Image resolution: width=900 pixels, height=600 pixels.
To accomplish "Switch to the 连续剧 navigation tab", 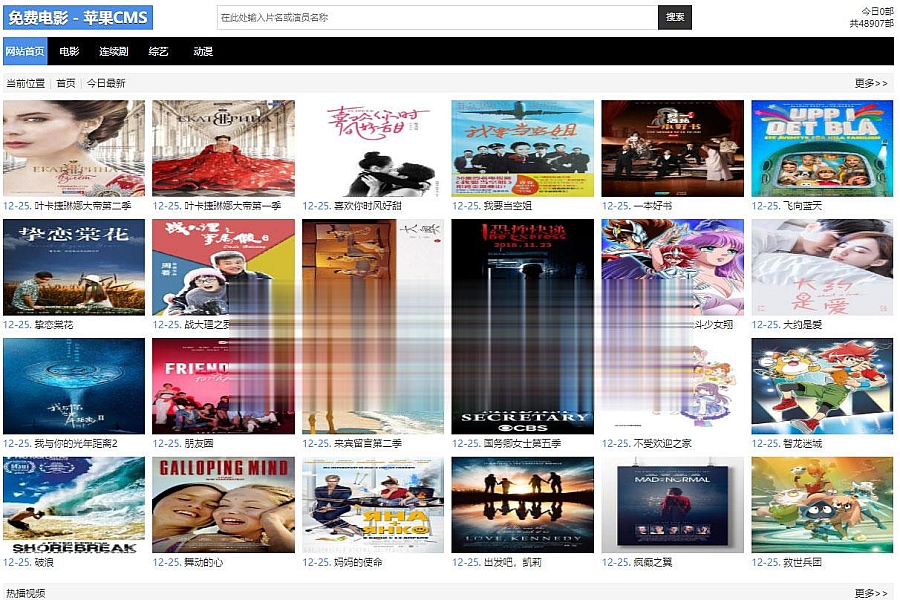I will tap(114, 51).
